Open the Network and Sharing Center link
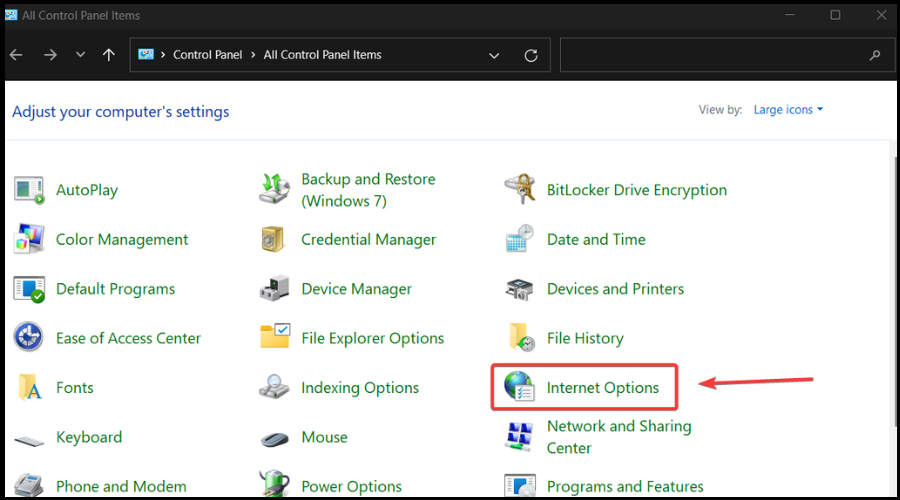 pyautogui.click(x=619, y=437)
